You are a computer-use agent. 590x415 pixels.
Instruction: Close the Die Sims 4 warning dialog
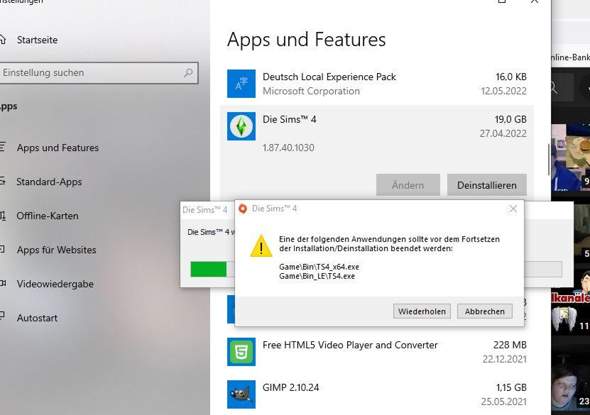(x=513, y=208)
